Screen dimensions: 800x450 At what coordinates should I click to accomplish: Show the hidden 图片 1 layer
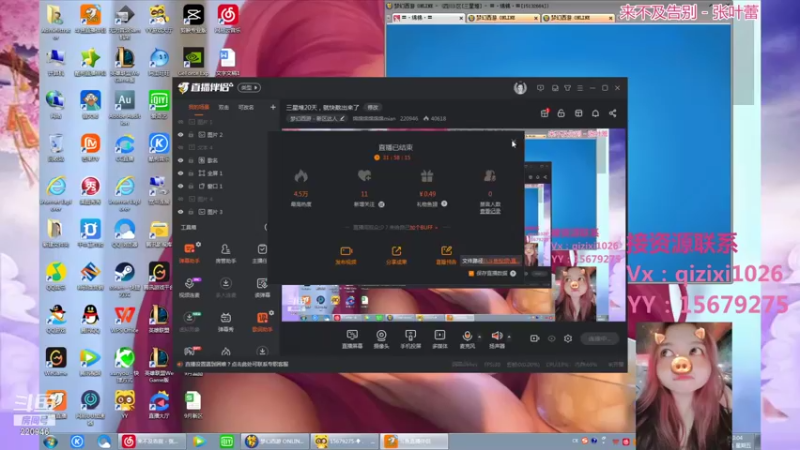point(181,122)
